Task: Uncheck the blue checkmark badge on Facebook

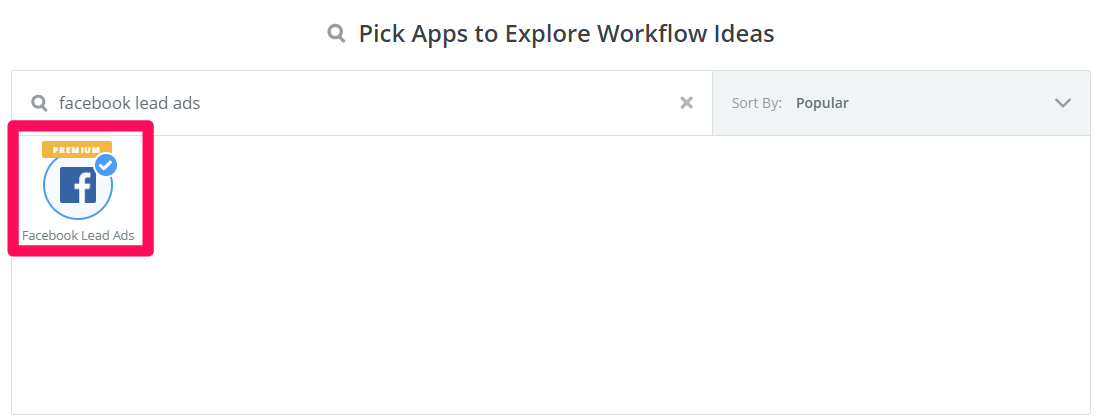Action: pos(105,165)
